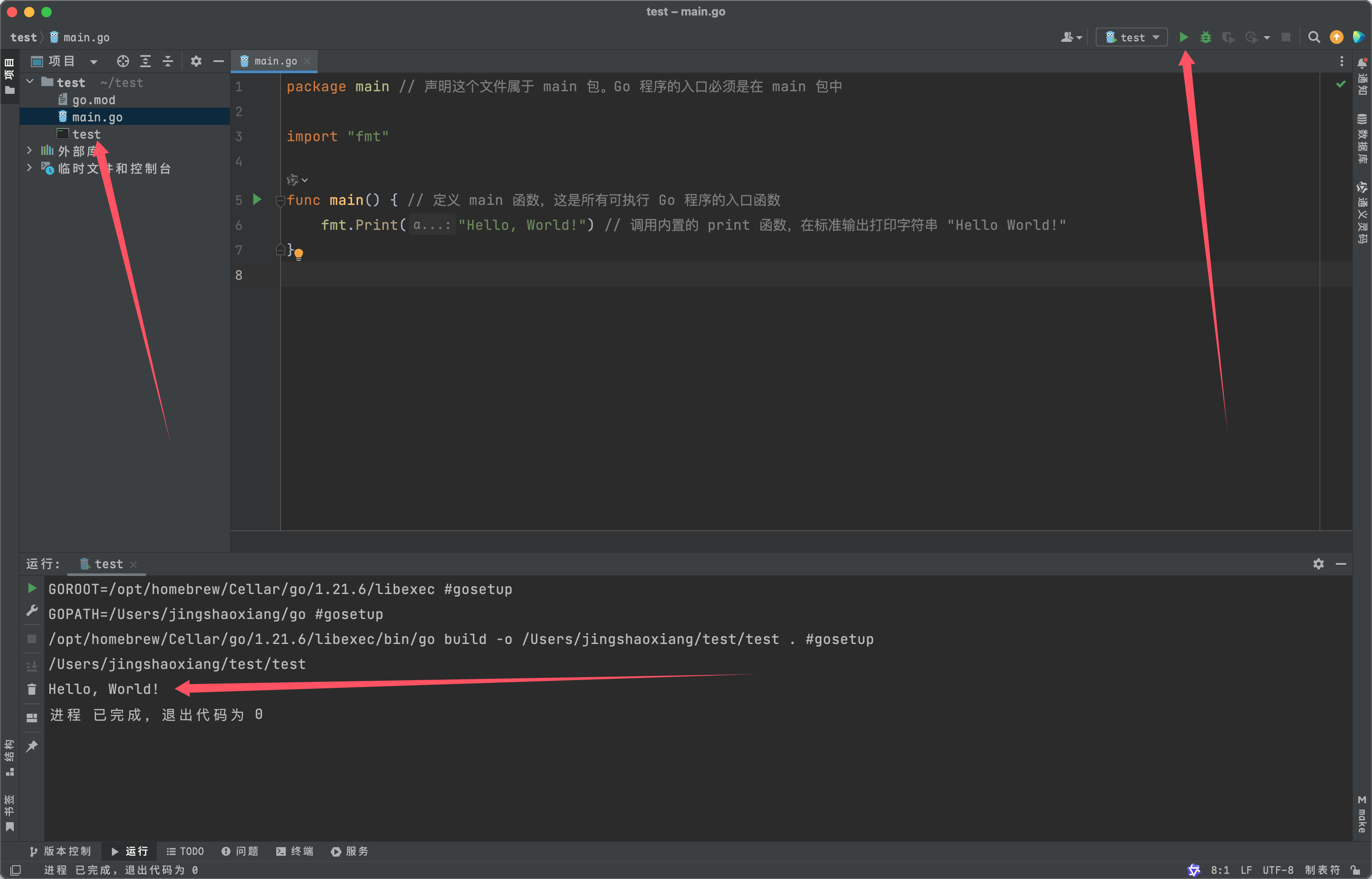Click the green inspection checkmark widget
Viewport: 1372px width, 879px height.
(1341, 84)
